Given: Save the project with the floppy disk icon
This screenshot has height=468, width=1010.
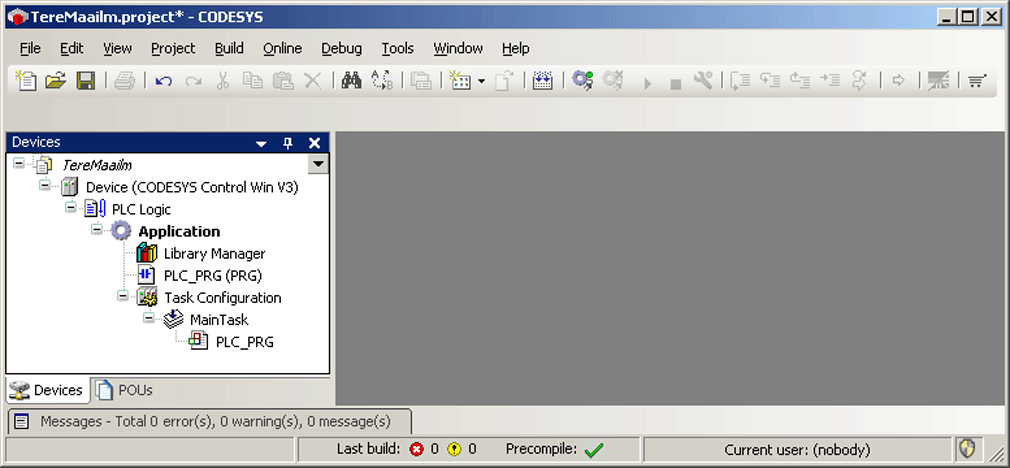Looking at the screenshot, I should [x=86, y=80].
